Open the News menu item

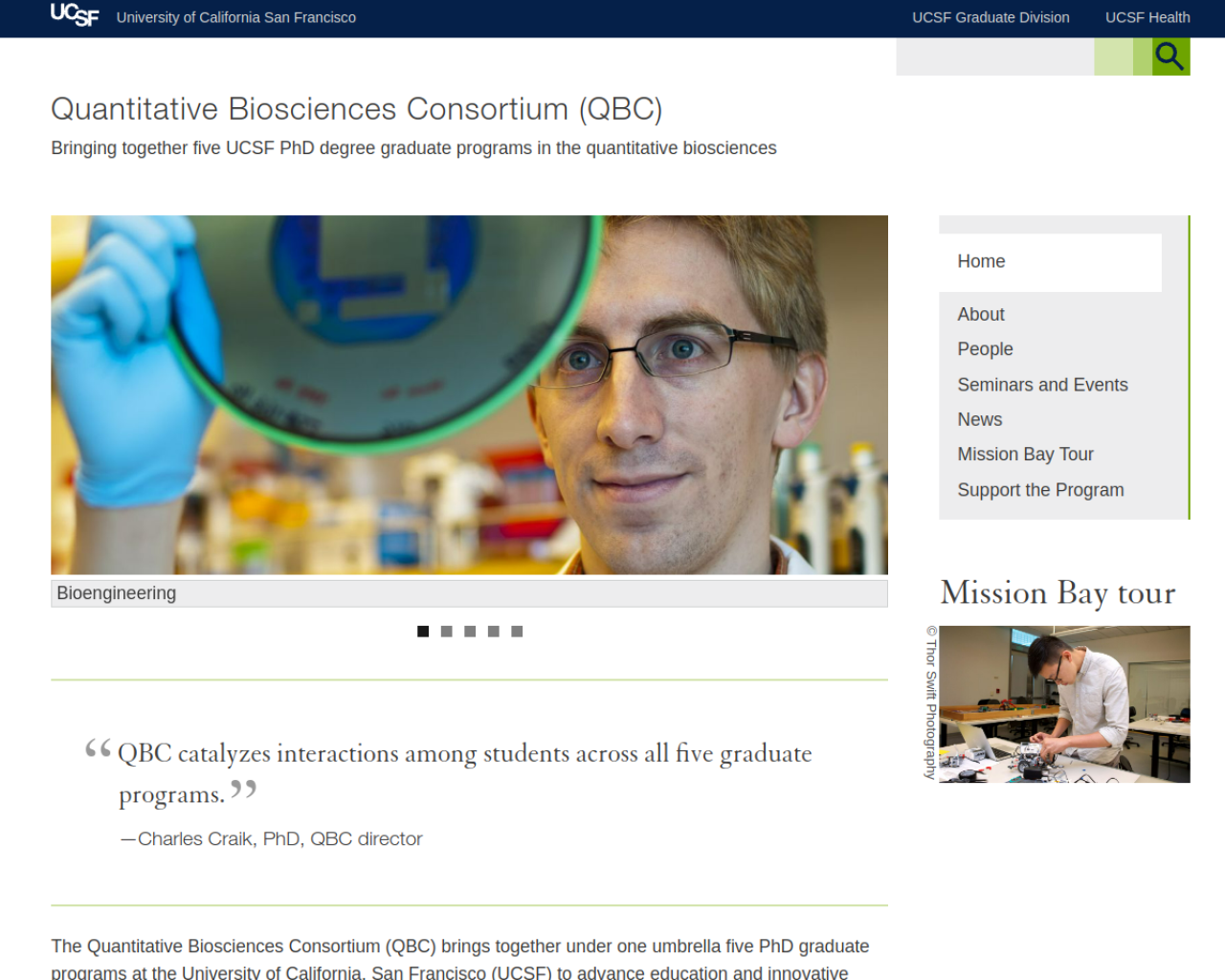(980, 419)
